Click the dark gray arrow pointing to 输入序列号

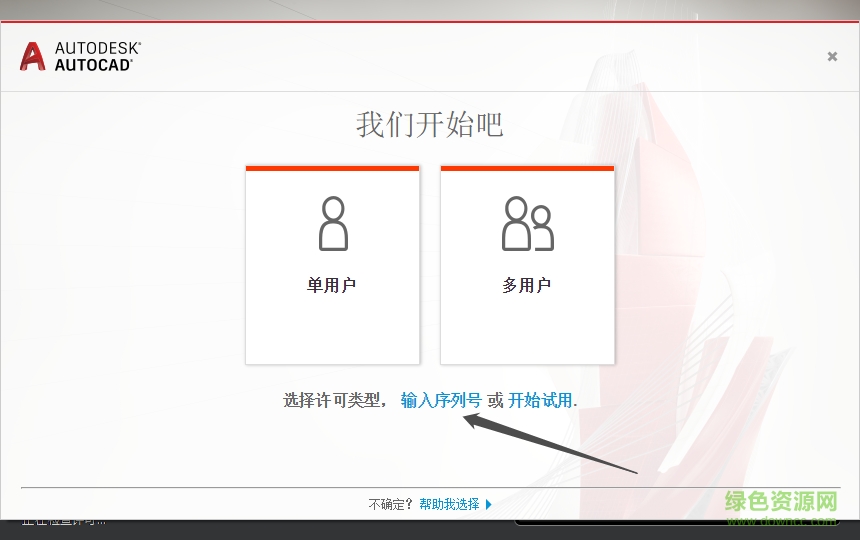(x=550, y=445)
